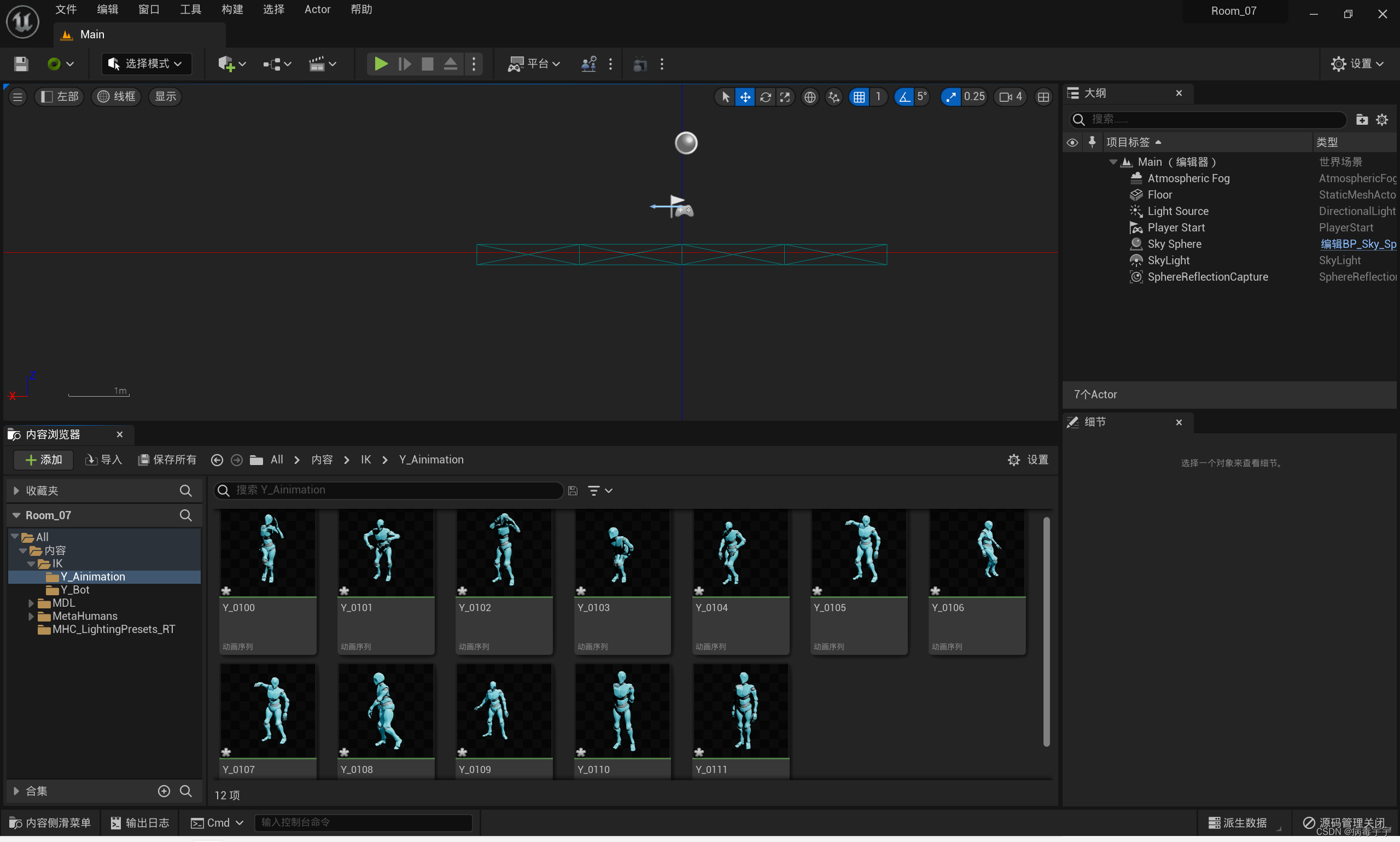Toggle scale snapping button
The width and height of the screenshot is (1400, 842).
pyautogui.click(x=950, y=97)
